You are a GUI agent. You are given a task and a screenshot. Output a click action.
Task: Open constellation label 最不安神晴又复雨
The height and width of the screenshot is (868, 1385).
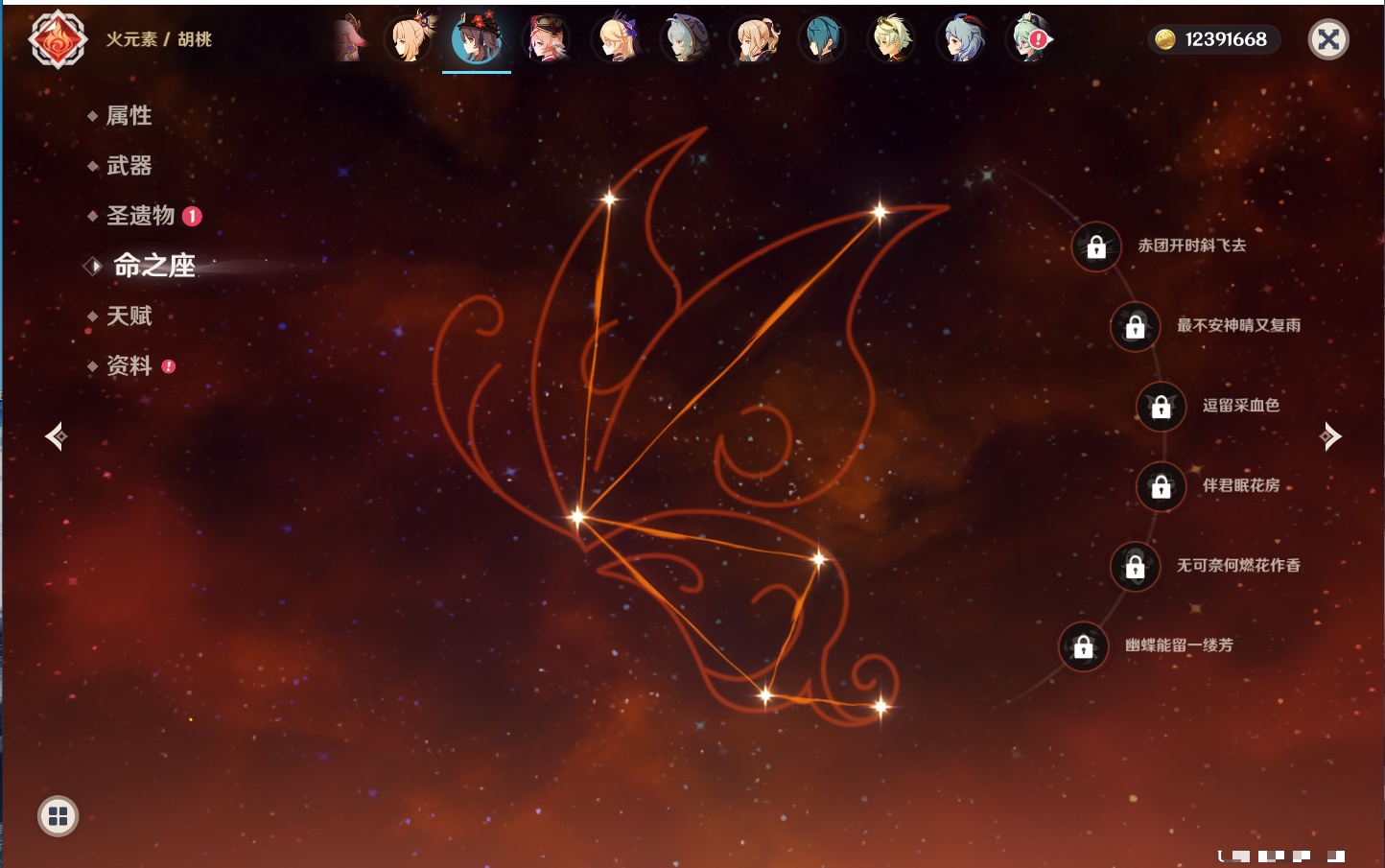point(1238,325)
